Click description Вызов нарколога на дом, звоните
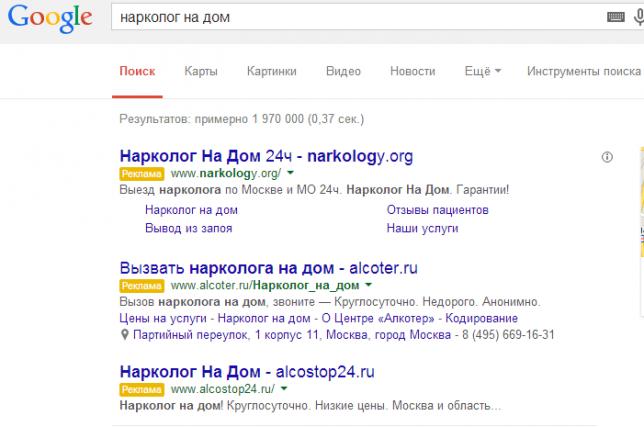Viewport: 644px width, 427px height. click(330, 302)
